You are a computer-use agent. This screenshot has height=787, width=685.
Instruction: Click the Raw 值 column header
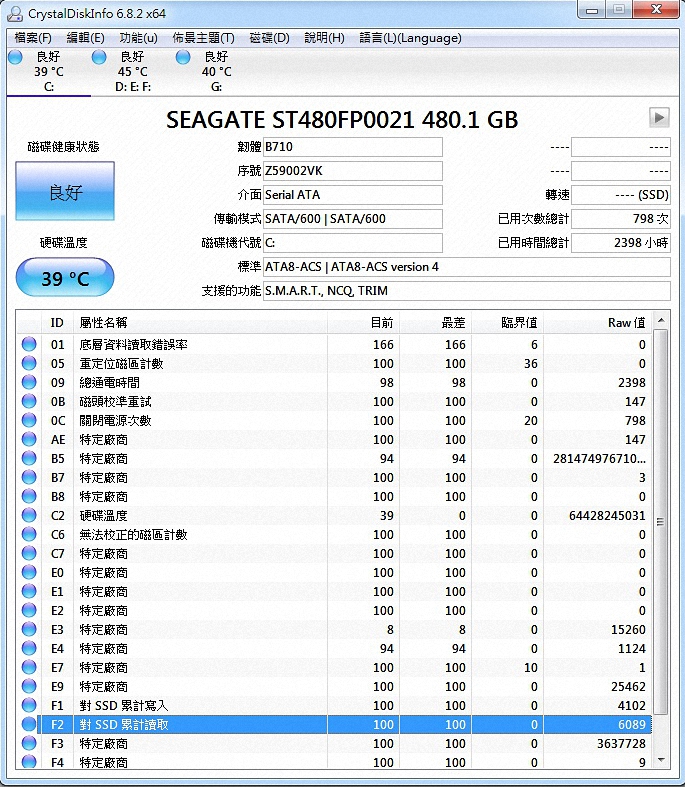tap(598, 323)
